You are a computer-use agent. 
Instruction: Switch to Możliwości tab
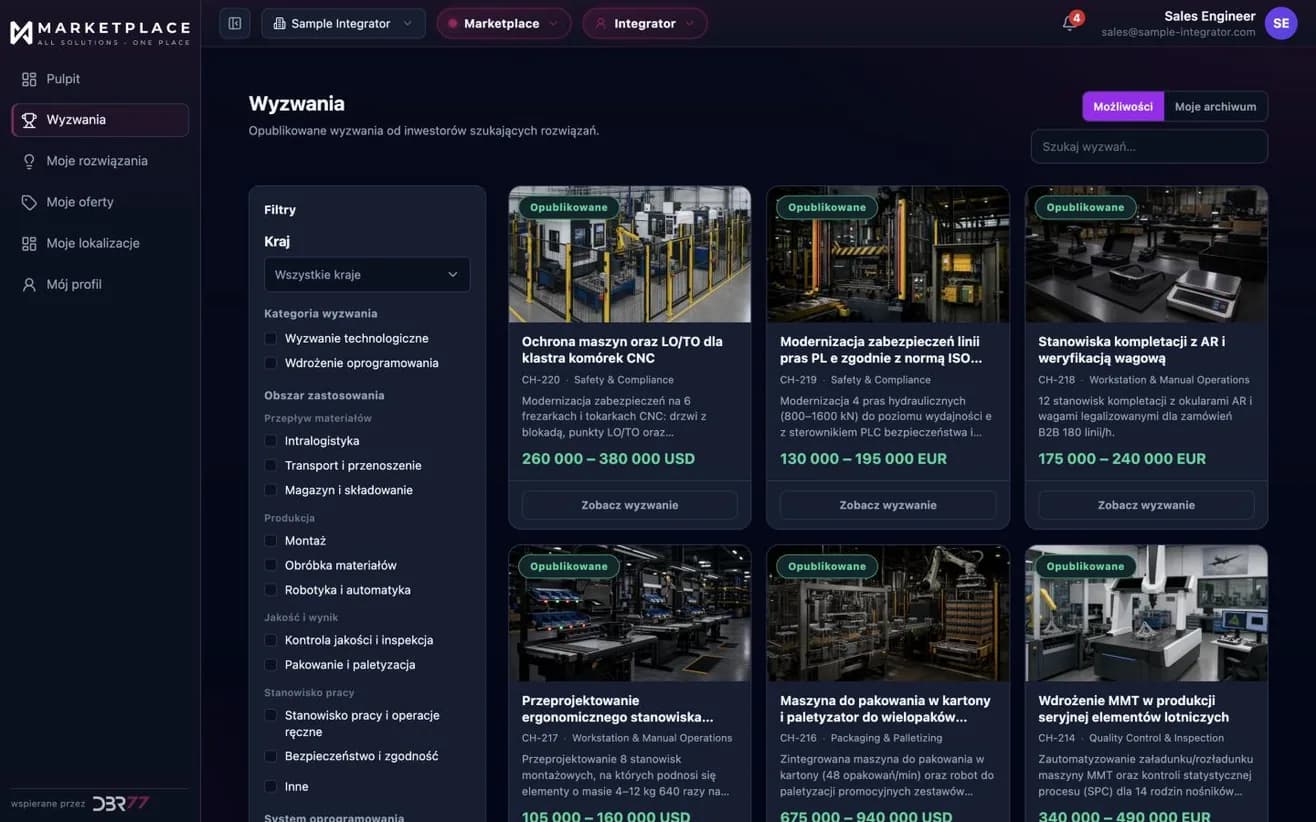(1123, 106)
